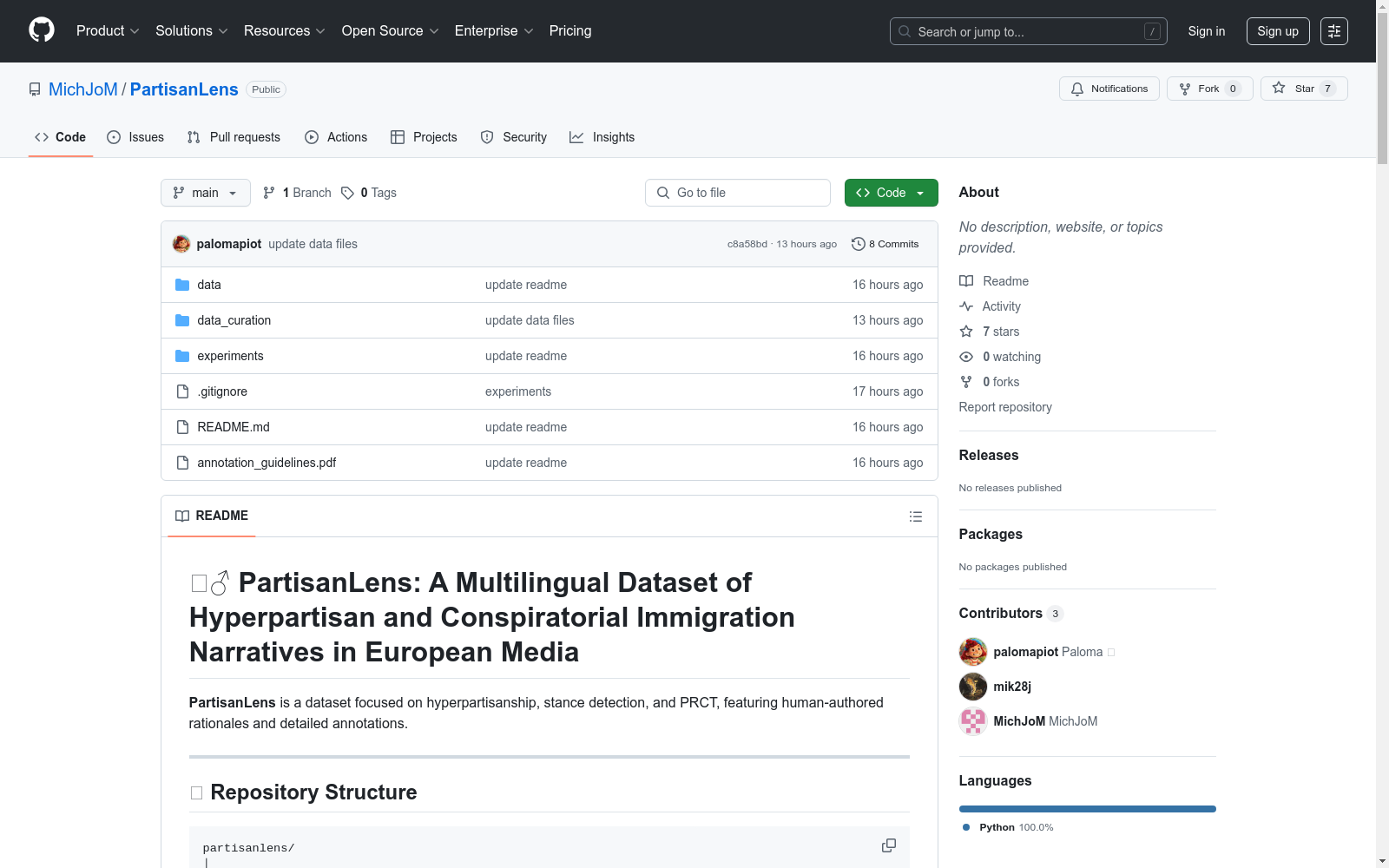The width and height of the screenshot is (1389, 868).
Task: Open commit c8a58bd link
Action: coord(747,244)
